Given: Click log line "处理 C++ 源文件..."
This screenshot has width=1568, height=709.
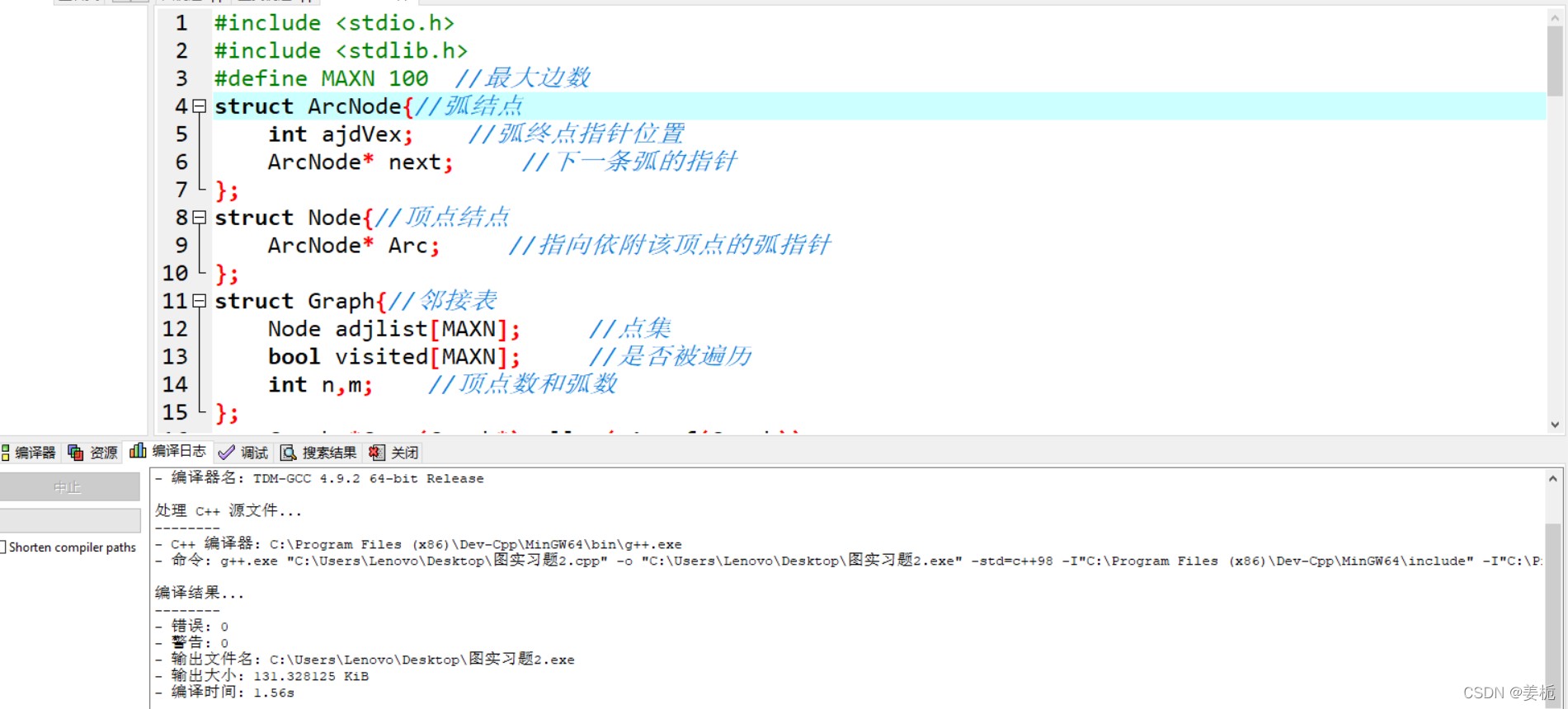Looking at the screenshot, I should [x=228, y=511].
